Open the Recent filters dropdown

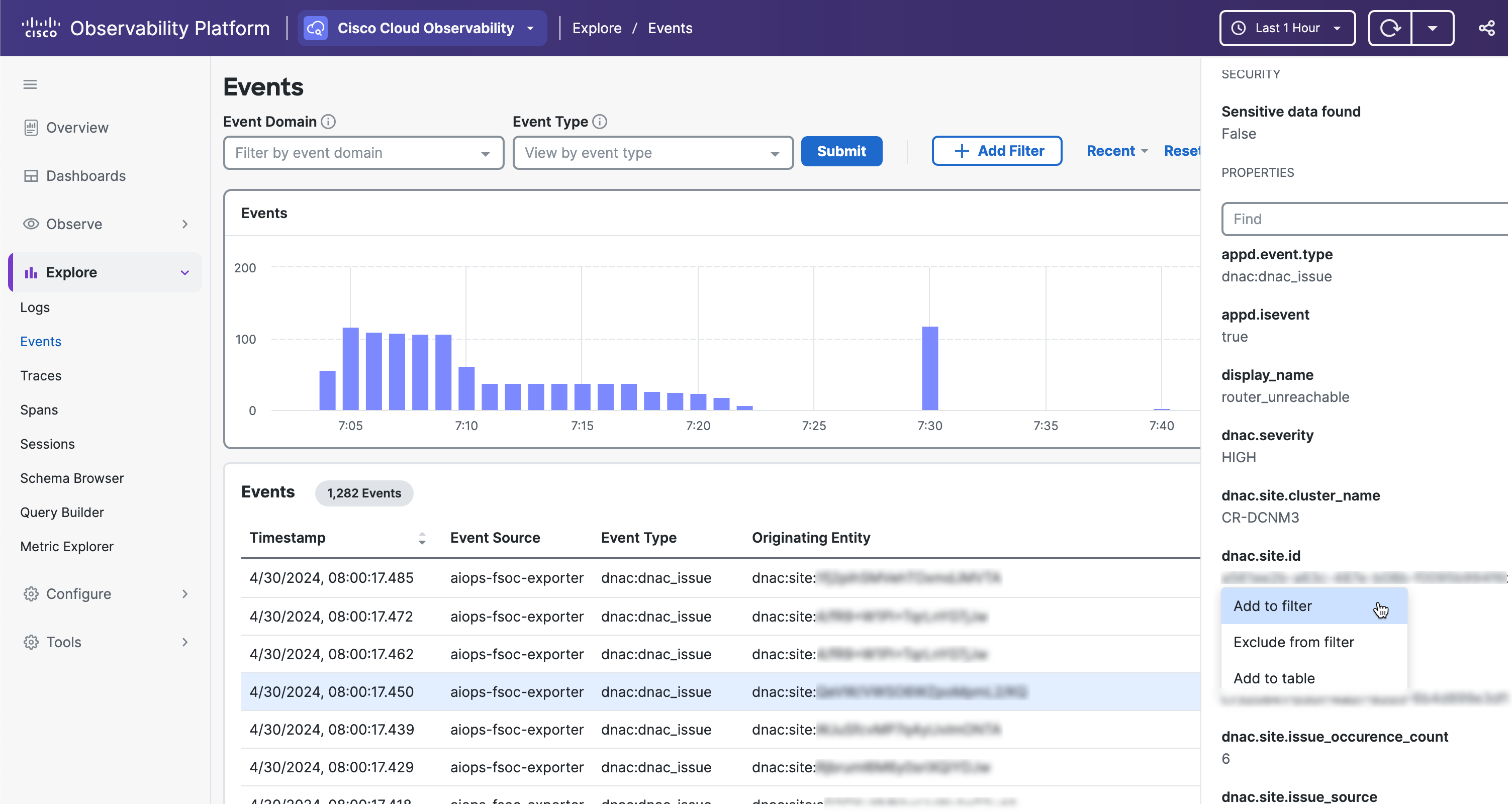[x=1116, y=151]
